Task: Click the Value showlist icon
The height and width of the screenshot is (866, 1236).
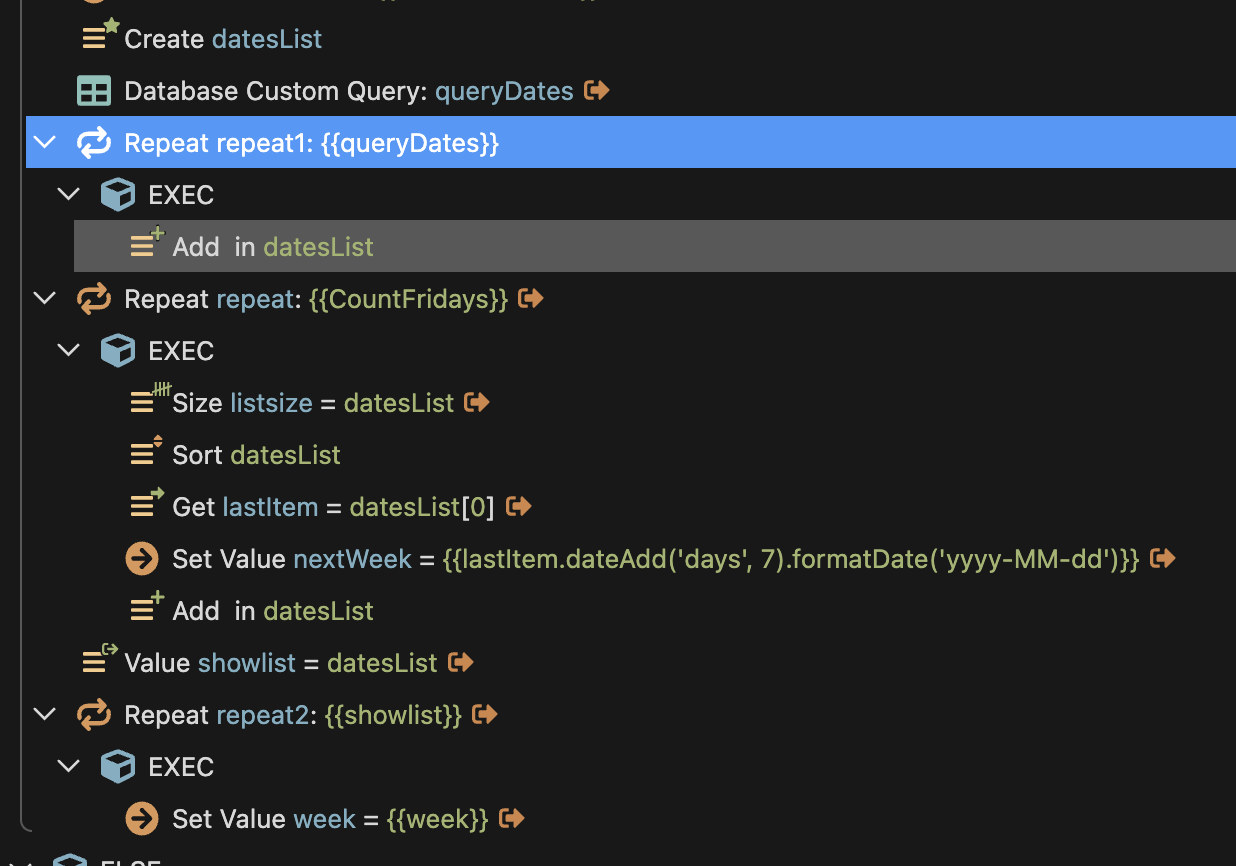Action: point(98,662)
